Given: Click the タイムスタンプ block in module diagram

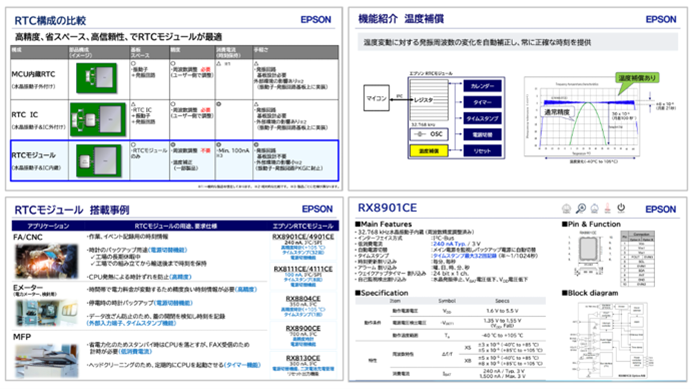Looking at the screenshot, I should coord(482,118).
